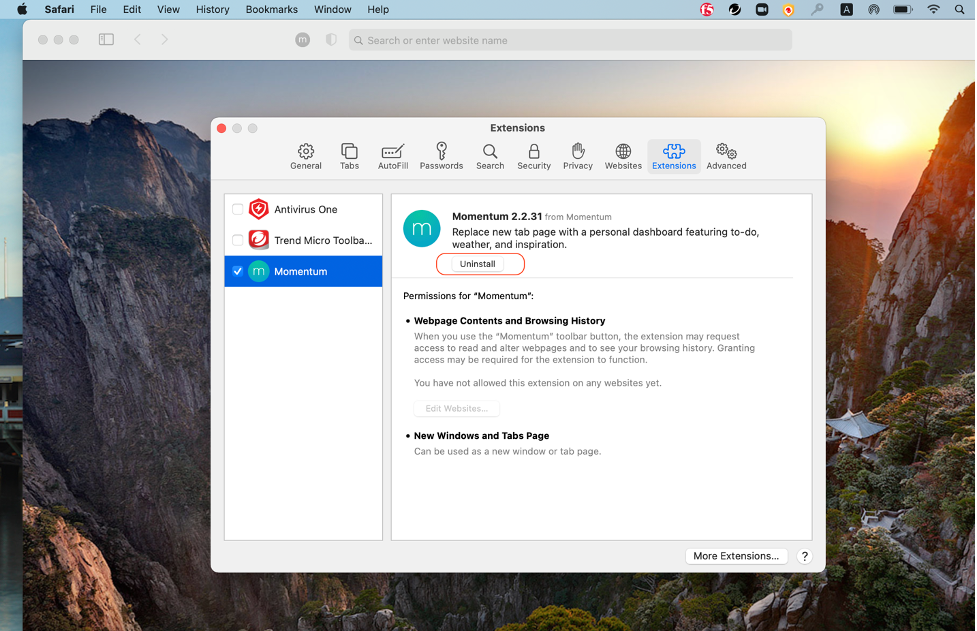Select the Privacy hand icon
Screen dimensions: 977x631
(x=577, y=156)
